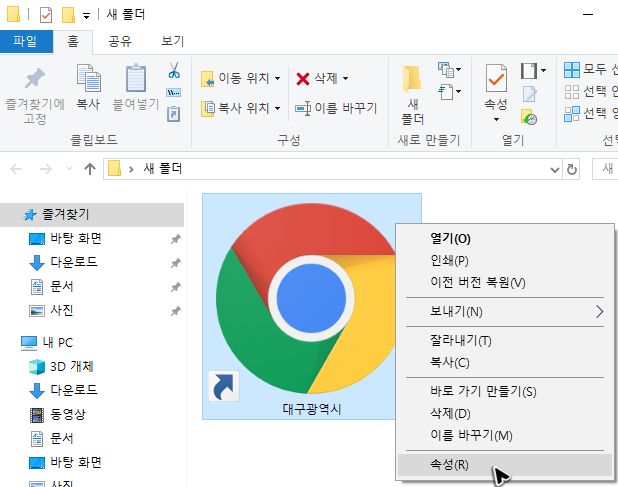Click the 새 폴더 address bar path
This screenshot has width=618, height=487.
162,169
